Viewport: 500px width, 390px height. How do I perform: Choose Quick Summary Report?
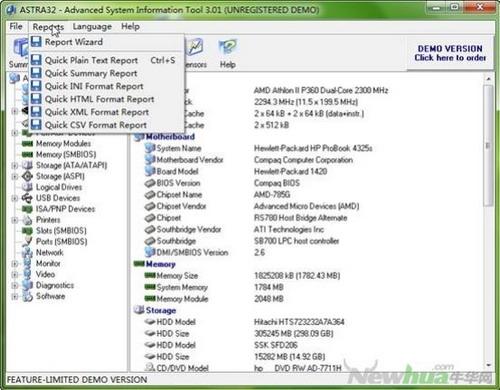pos(107,73)
